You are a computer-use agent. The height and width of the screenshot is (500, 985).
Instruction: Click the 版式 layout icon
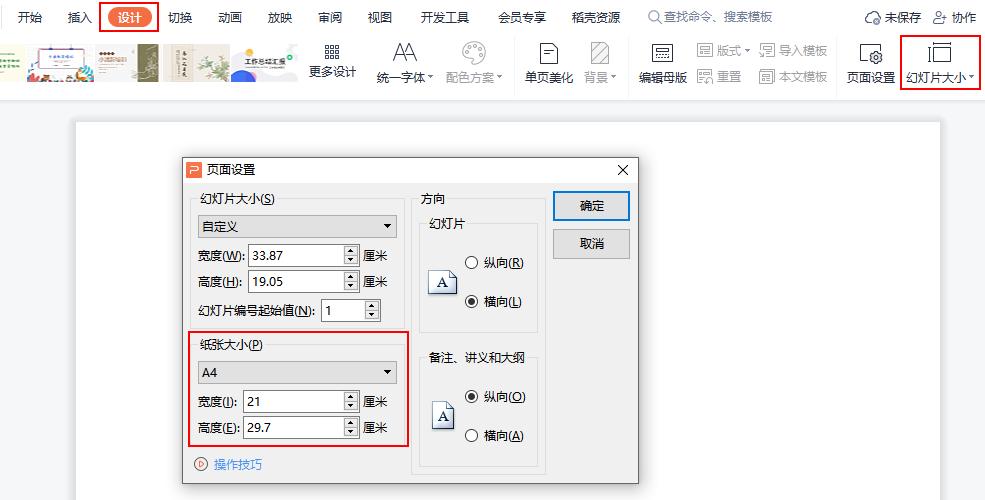(705, 50)
